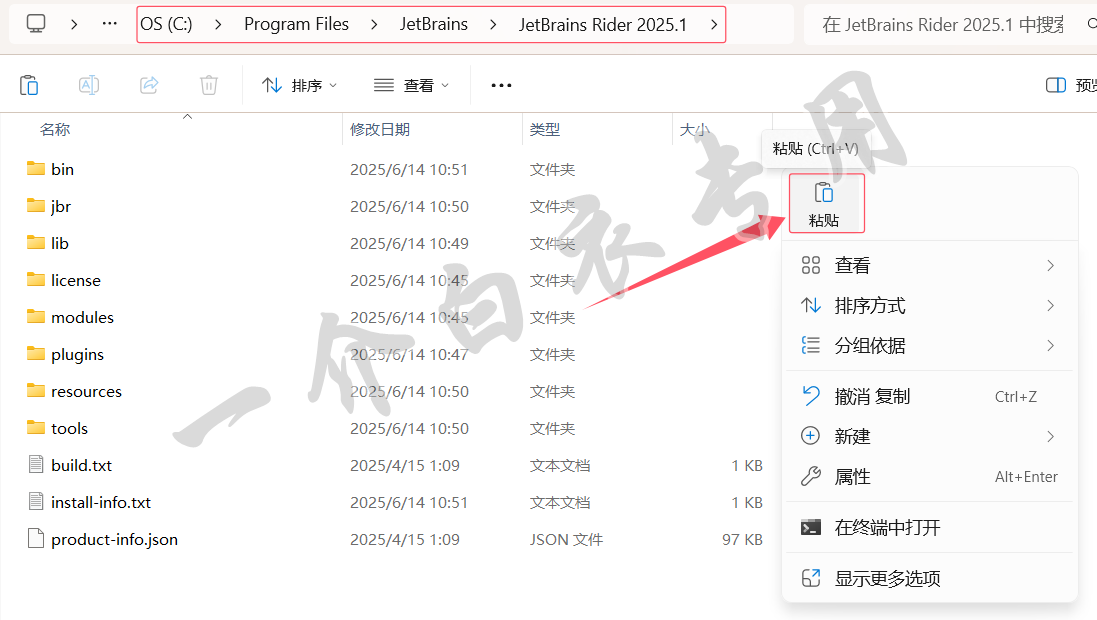Sort by 类型 column header
Screen dimensions: 1097x620
[x=545, y=129]
